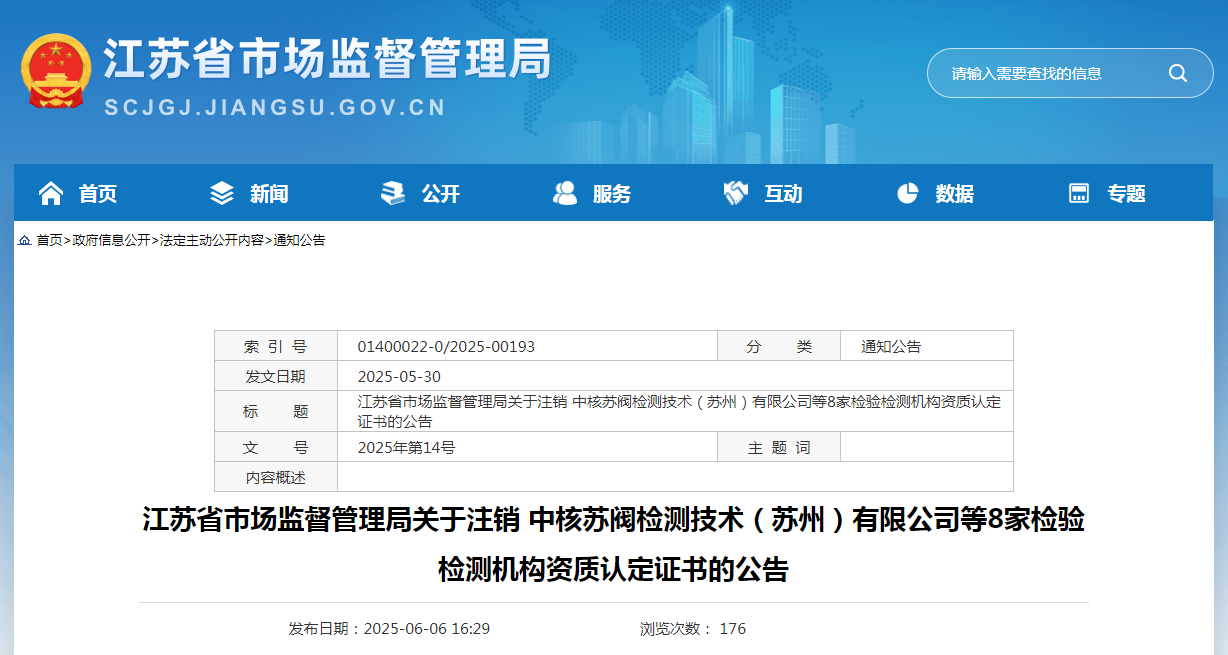Click the 主题词 label cell
The height and width of the screenshot is (655, 1228).
(x=779, y=447)
